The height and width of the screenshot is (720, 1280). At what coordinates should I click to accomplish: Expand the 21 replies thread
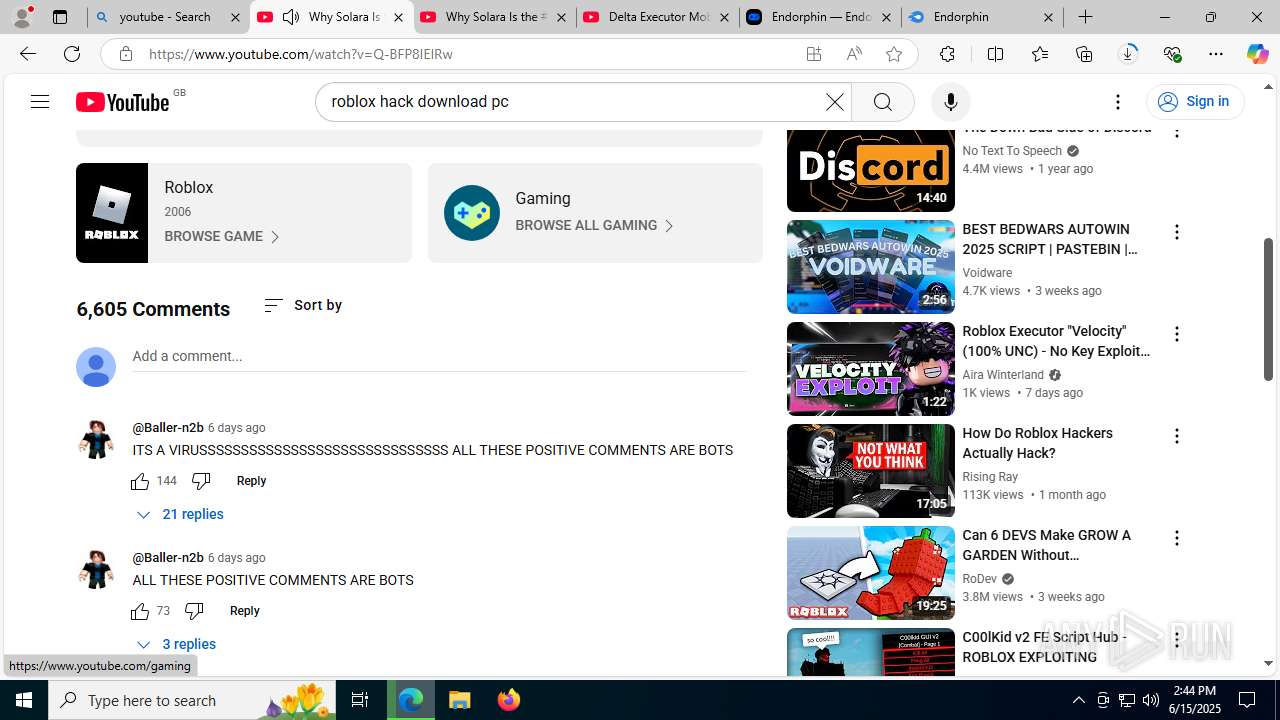point(180,514)
